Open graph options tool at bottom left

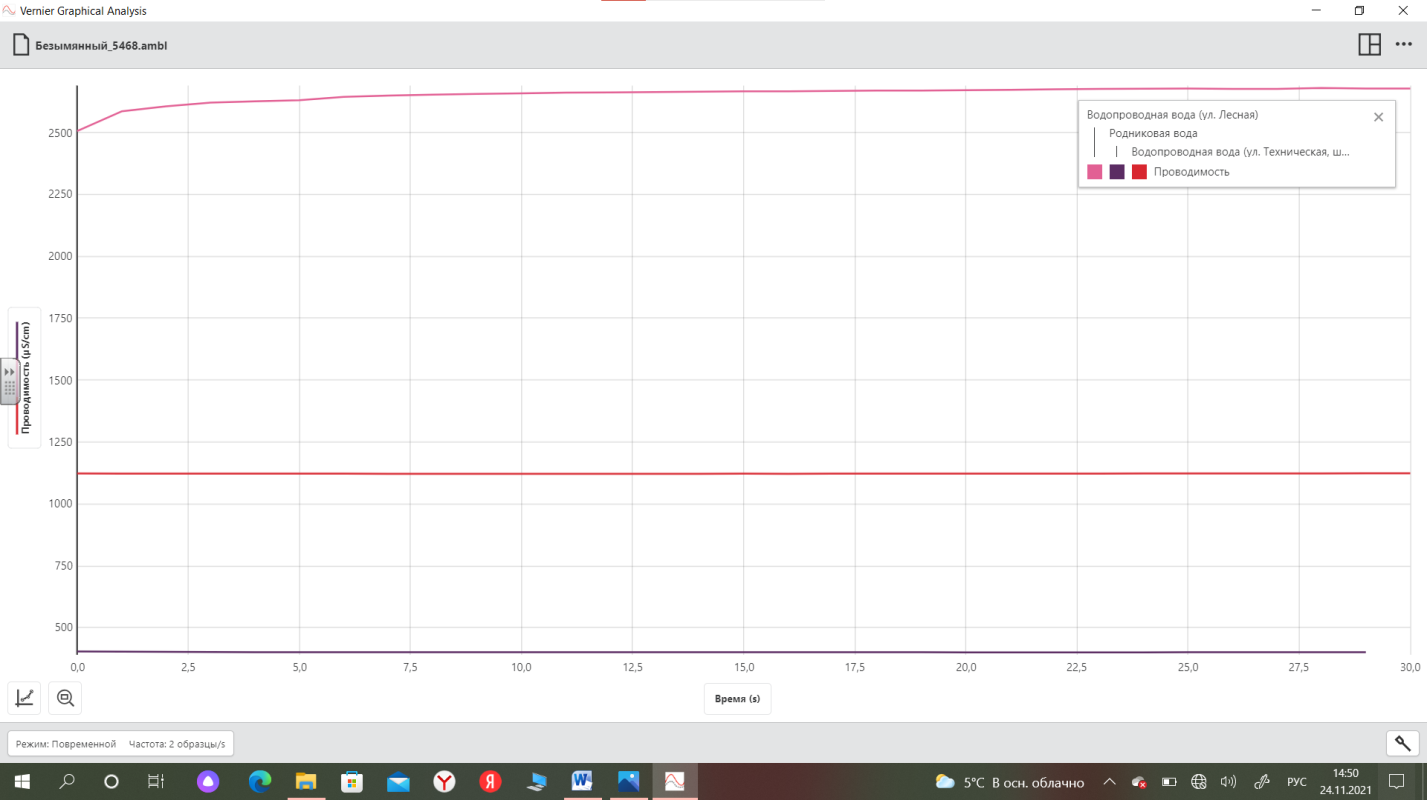25,698
